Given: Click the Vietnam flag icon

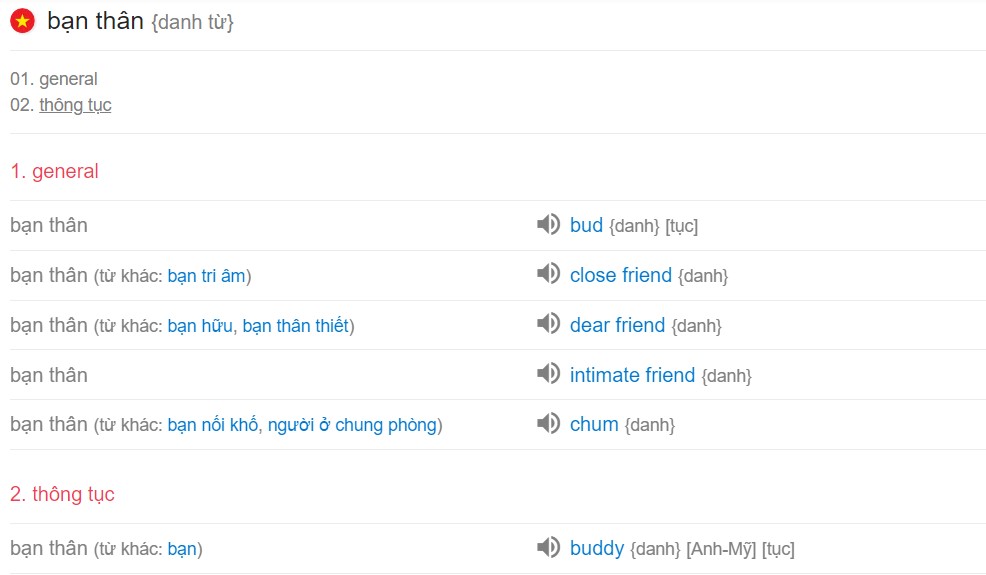Looking at the screenshot, I should 23,21.
